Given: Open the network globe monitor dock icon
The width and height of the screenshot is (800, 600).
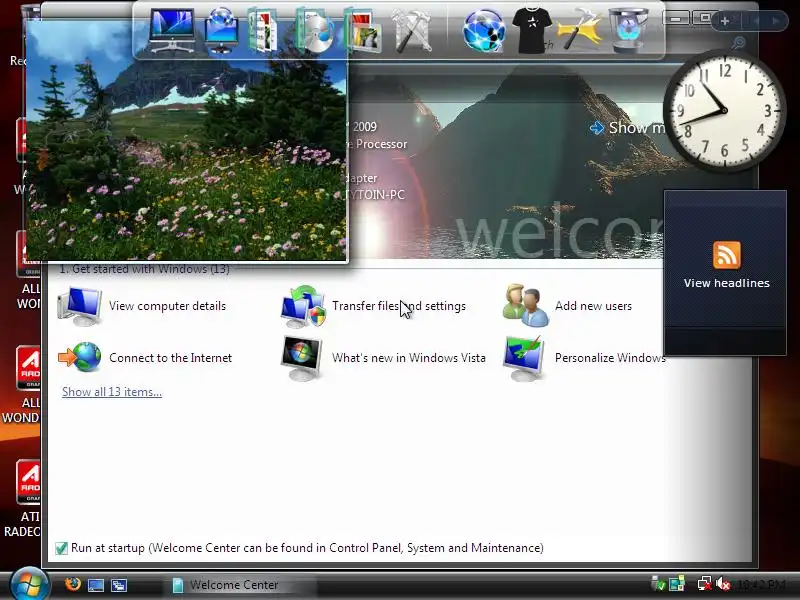Looking at the screenshot, I should pos(221,30).
